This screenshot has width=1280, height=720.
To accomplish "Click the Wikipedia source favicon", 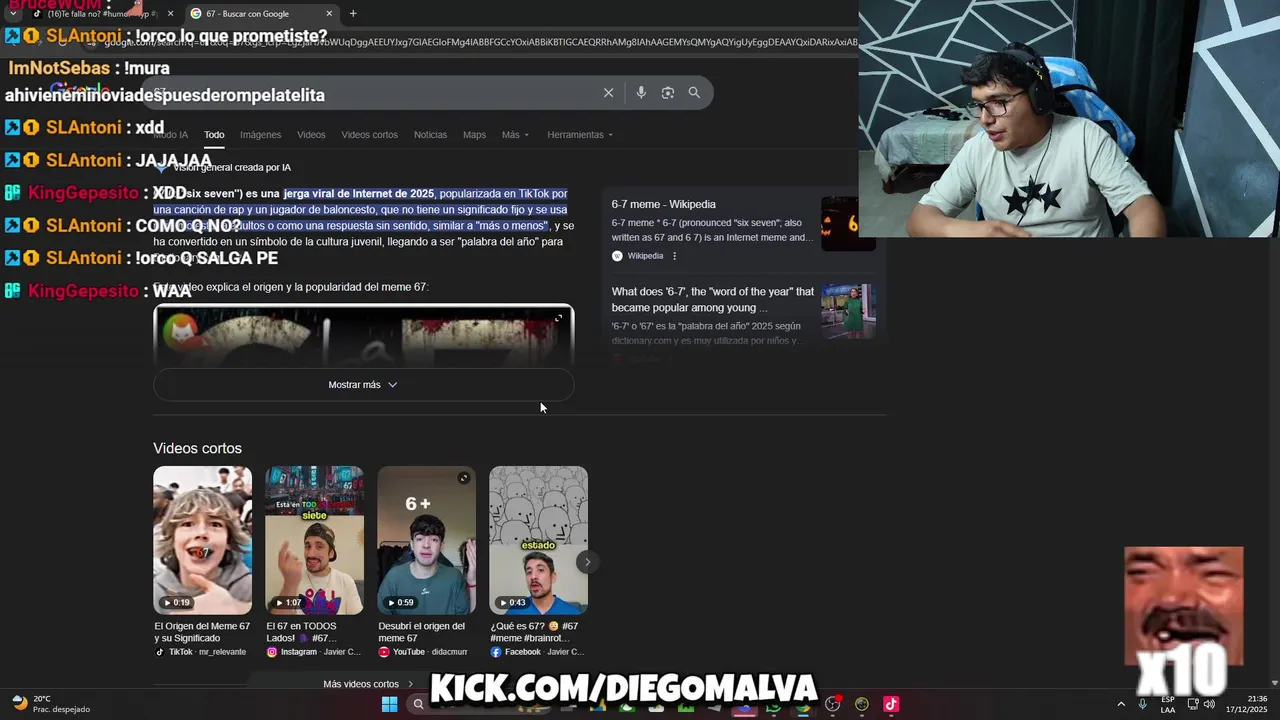I will (x=617, y=256).
